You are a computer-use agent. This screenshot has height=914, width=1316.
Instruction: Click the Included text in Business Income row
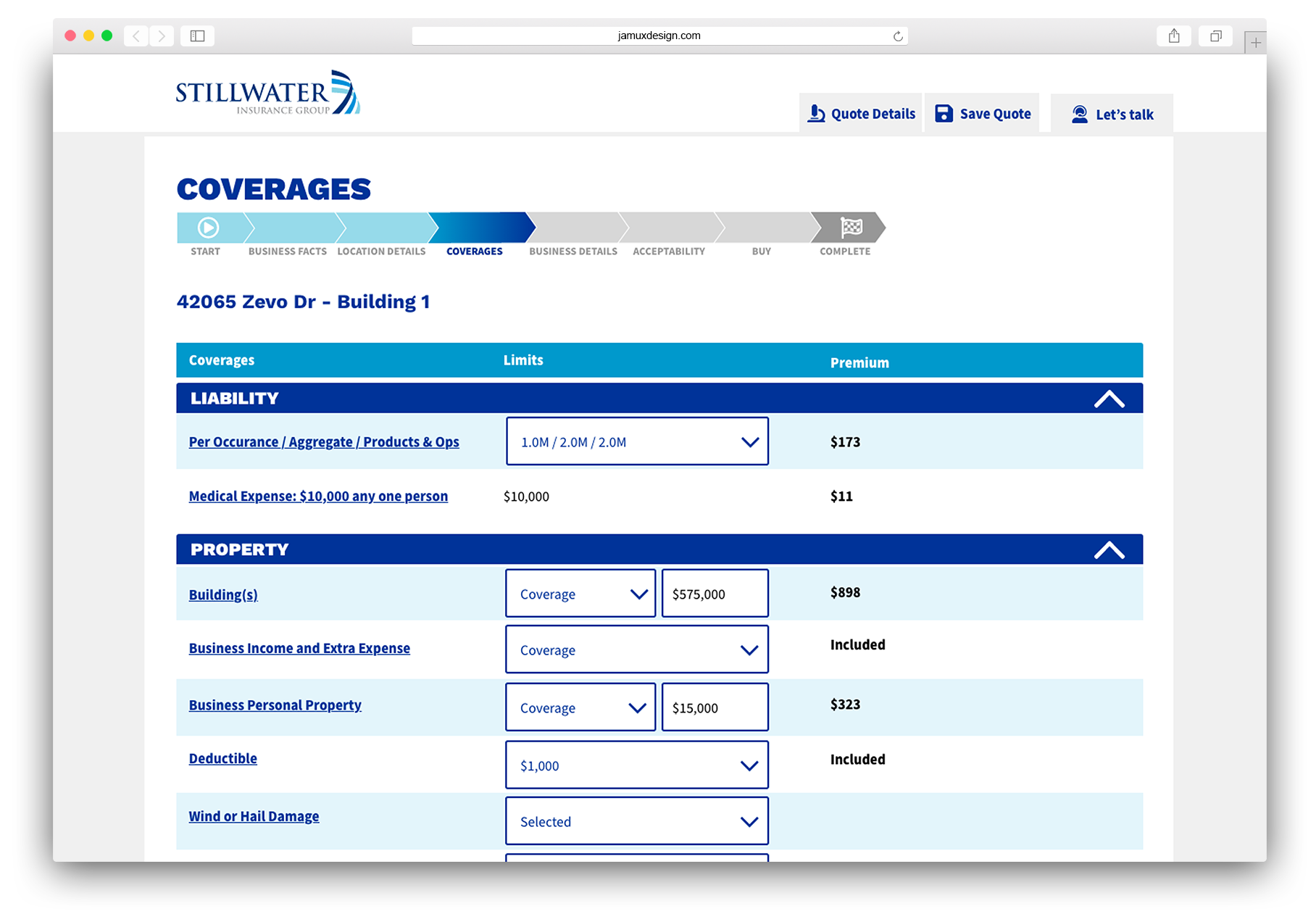pos(857,645)
